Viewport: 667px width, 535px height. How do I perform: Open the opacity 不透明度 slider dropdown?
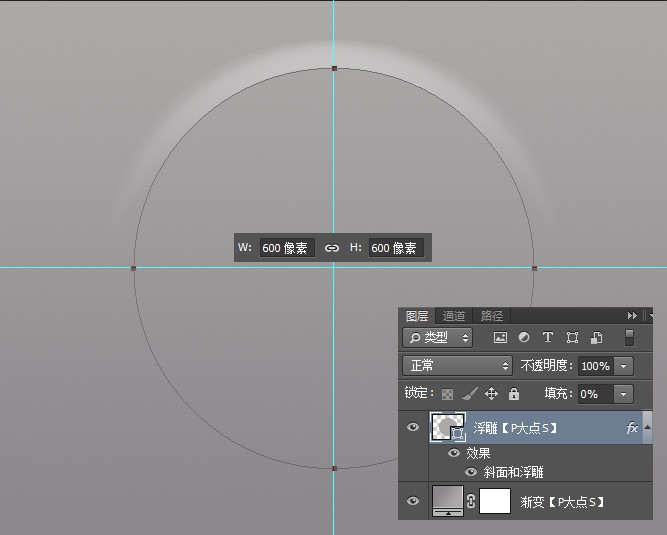coord(625,366)
